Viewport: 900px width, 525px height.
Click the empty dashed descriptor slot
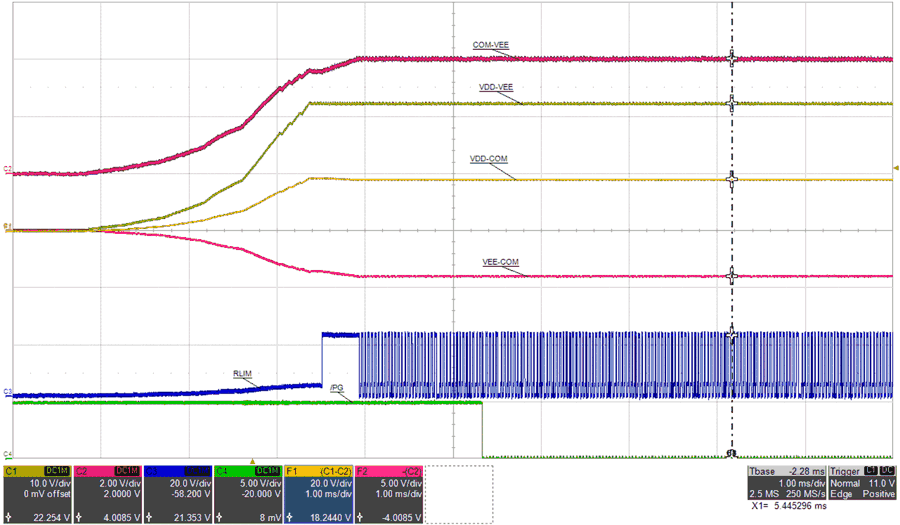(459, 494)
